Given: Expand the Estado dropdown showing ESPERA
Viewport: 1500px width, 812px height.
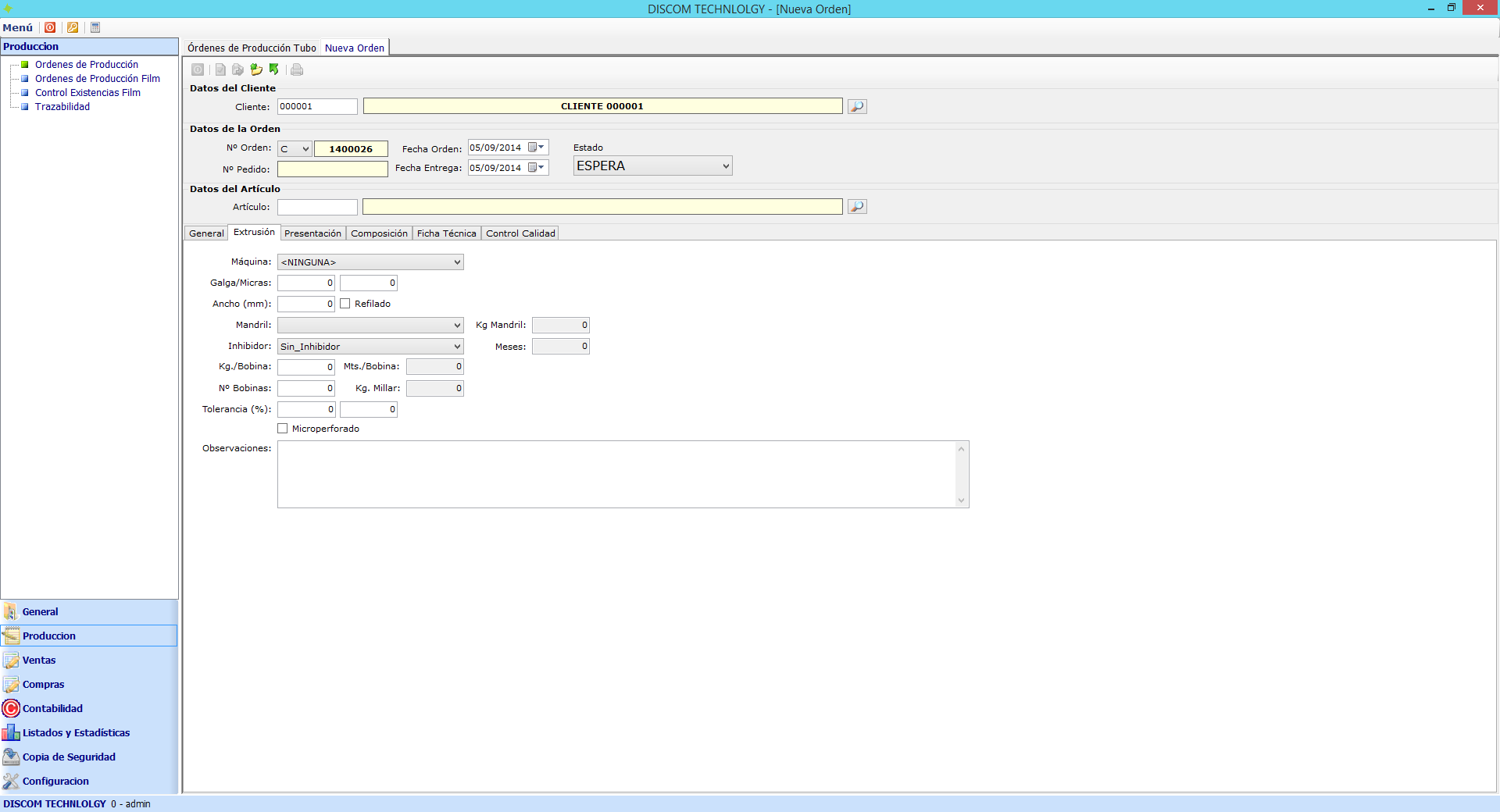Looking at the screenshot, I should (652, 166).
